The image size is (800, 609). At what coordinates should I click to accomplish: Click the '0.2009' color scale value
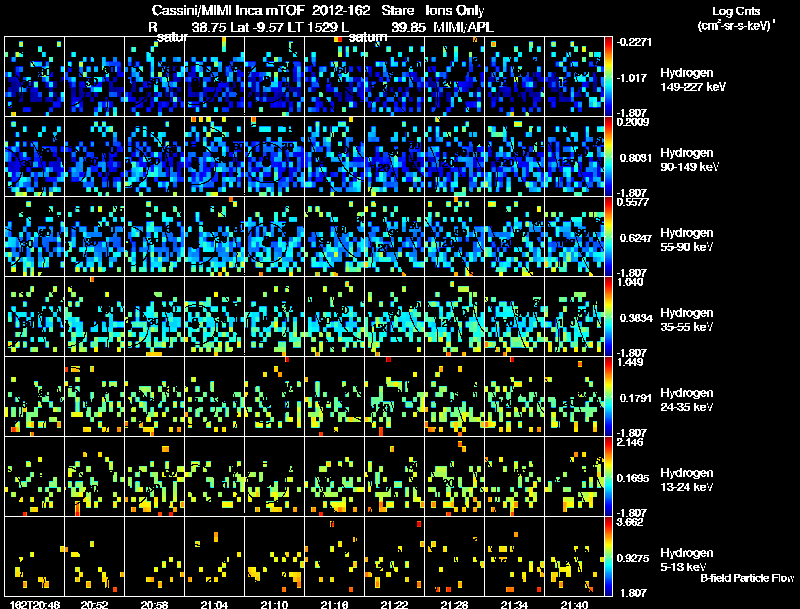[633, 121]
